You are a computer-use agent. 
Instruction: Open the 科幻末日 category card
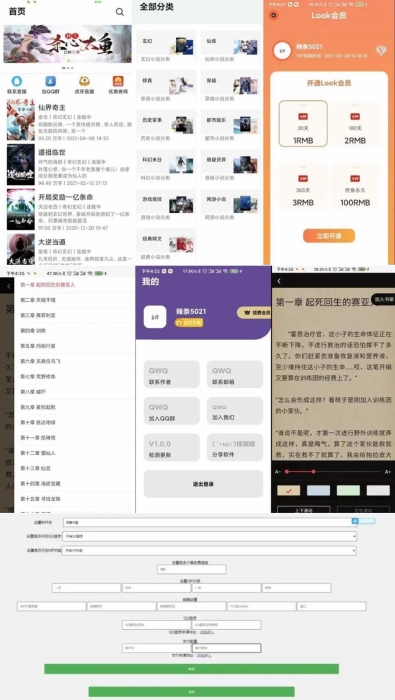[x=166, y=166]
